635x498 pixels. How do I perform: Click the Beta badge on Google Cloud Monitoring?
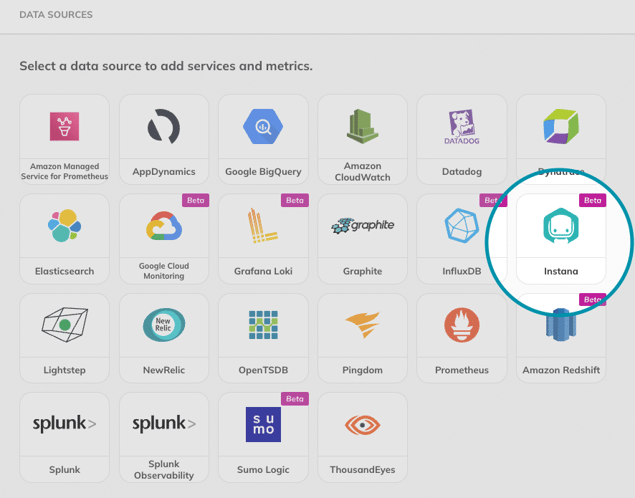coord(196,200)
